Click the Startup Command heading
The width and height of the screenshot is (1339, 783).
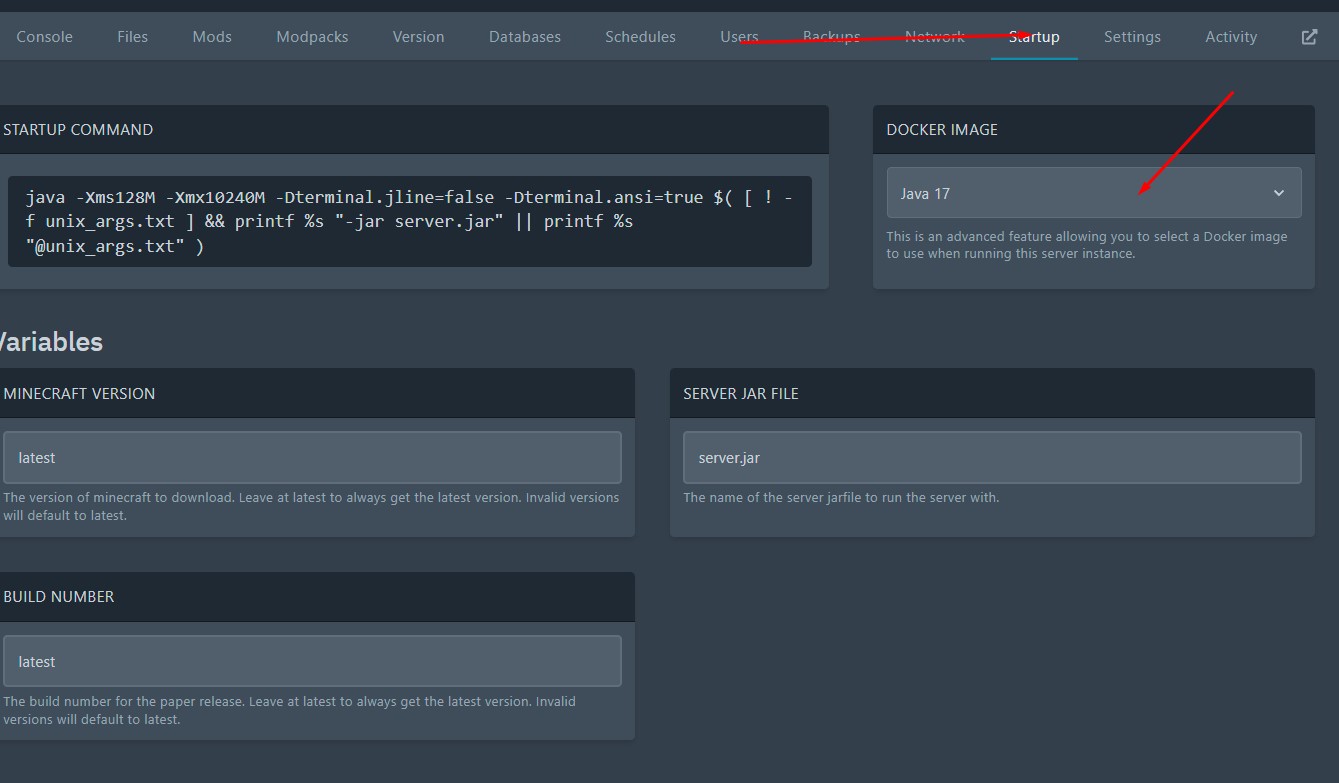78,130
